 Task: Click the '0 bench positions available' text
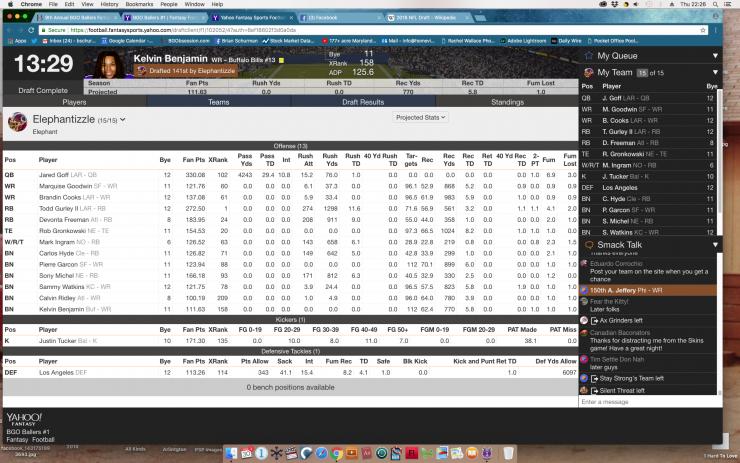[290, 387]
